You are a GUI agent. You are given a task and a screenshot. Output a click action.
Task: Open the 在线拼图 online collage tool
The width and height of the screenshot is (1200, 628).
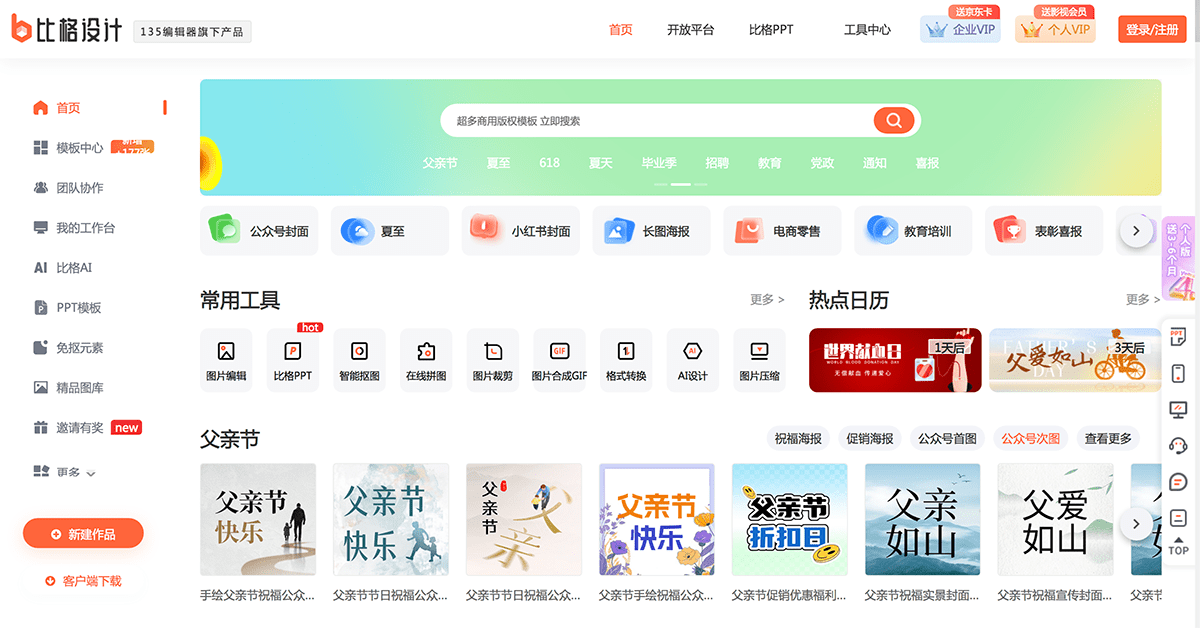[426, 359]
